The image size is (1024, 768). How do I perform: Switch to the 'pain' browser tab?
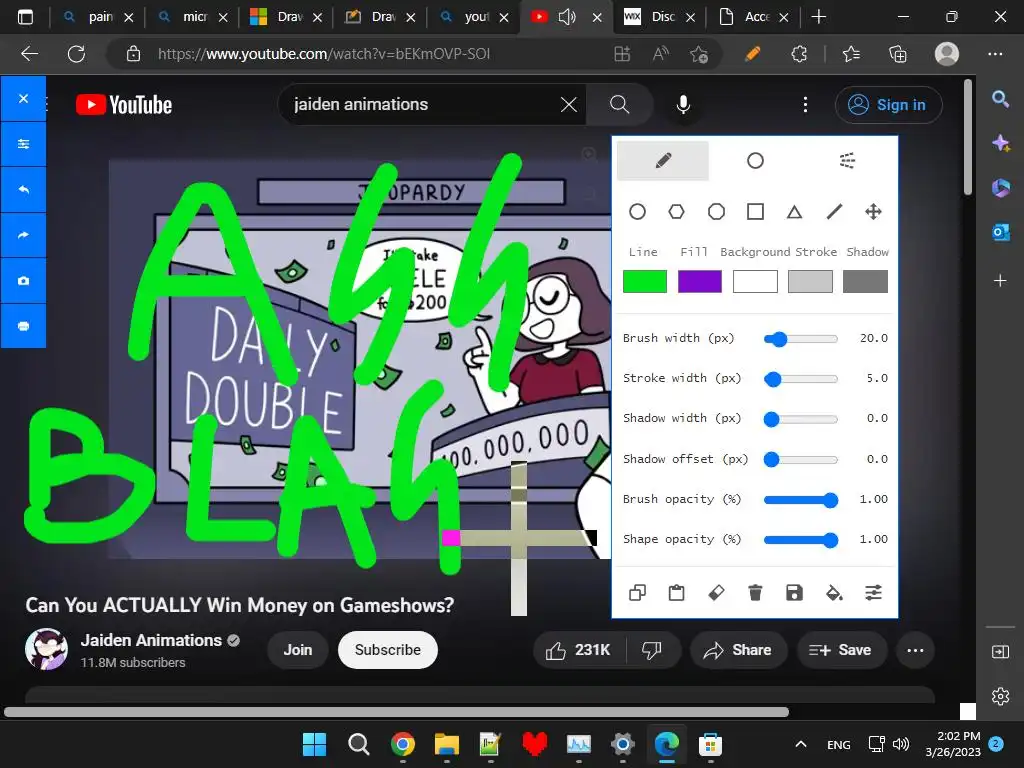[99, 17]
